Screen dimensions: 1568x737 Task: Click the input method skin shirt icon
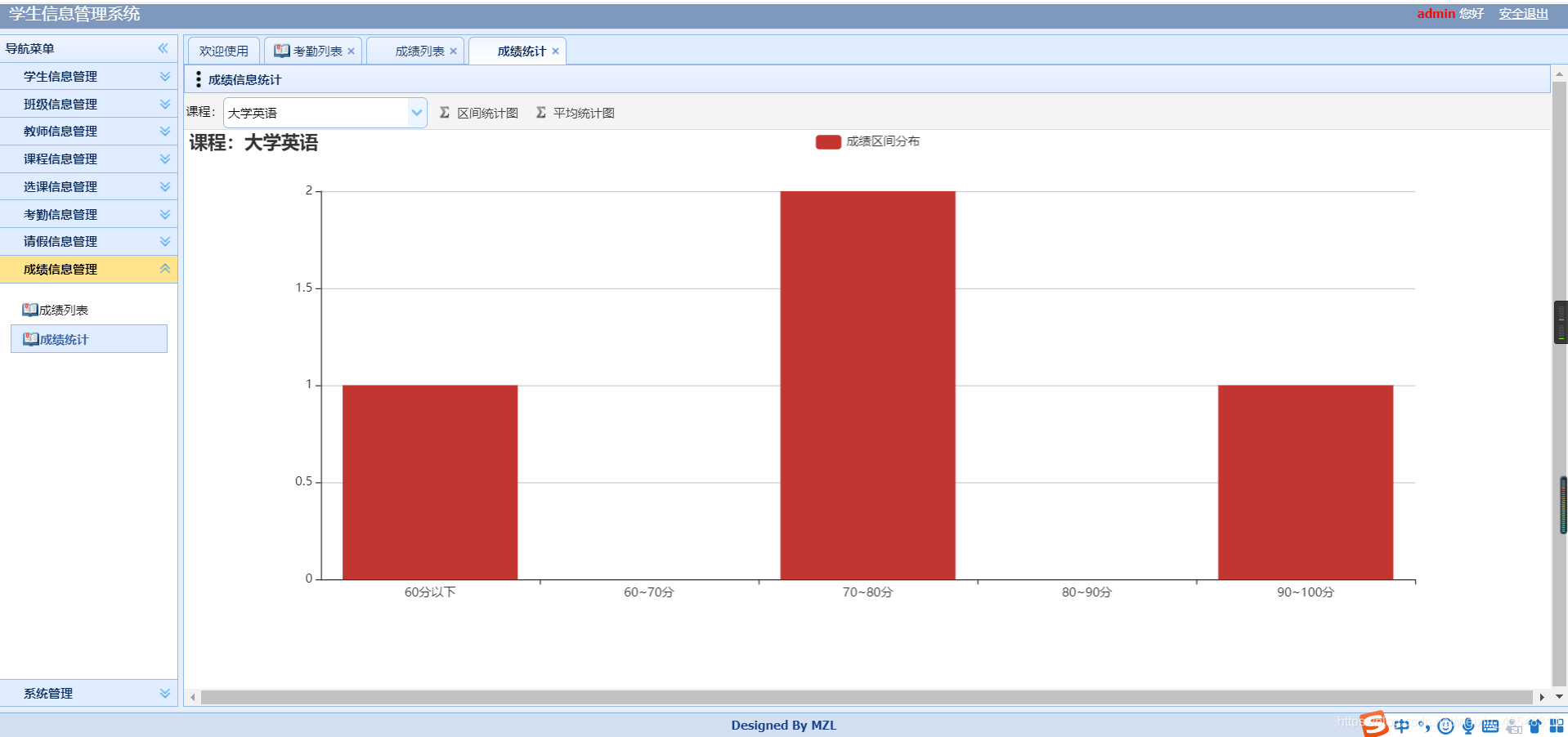click(x=1534, y=726)
